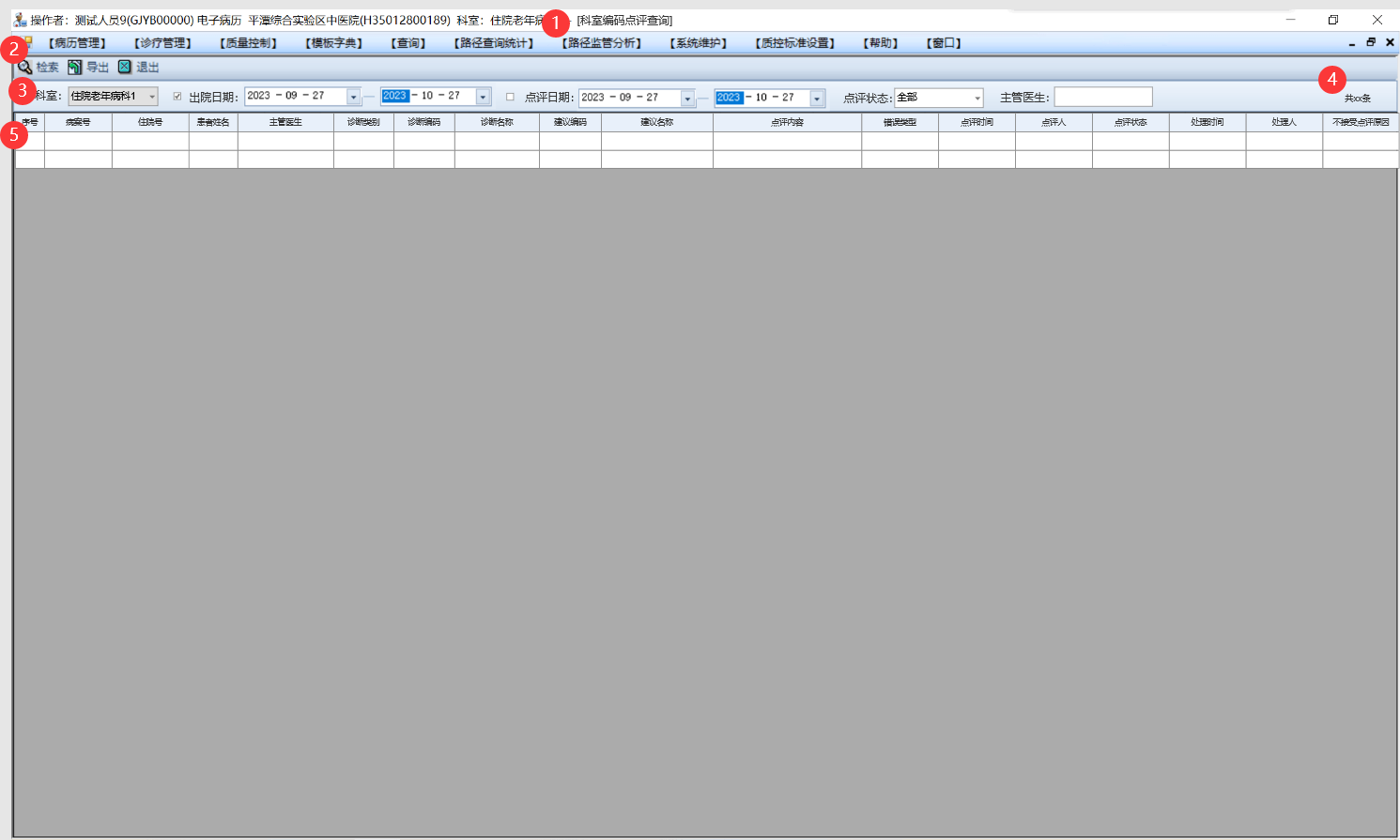The image size is (1400, 840).
Task: Click the 点评时间 column header
Action: click(x=977, y=122)
